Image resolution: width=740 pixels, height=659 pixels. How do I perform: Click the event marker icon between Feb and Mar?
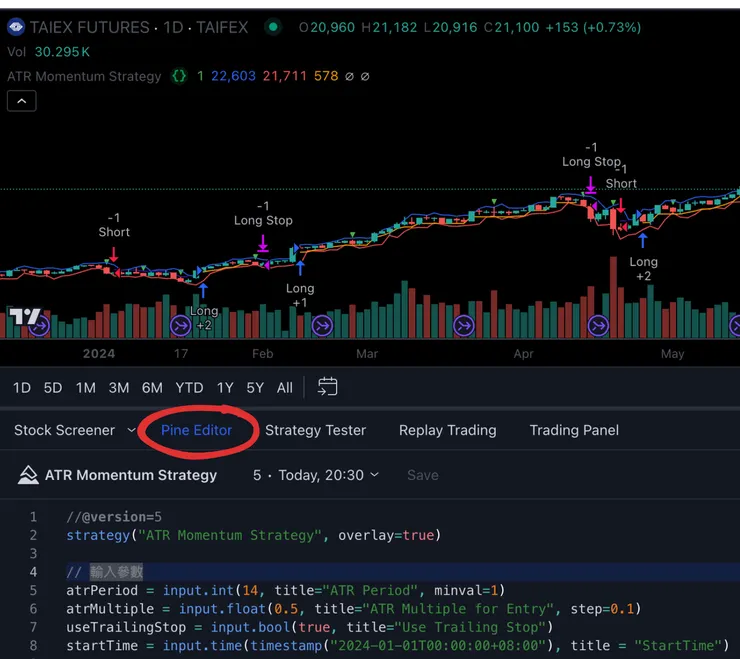pyautogui.click(x=322, y=325)
